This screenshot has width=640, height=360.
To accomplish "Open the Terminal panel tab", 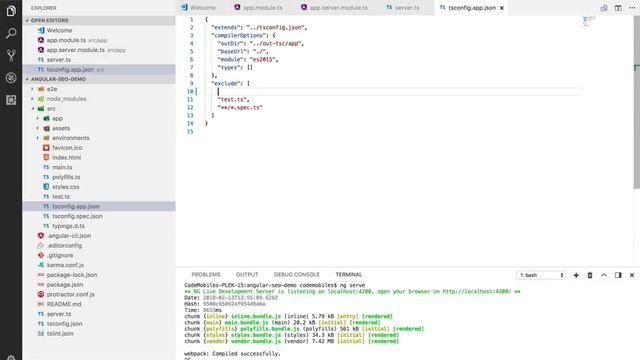I will 349,275.
